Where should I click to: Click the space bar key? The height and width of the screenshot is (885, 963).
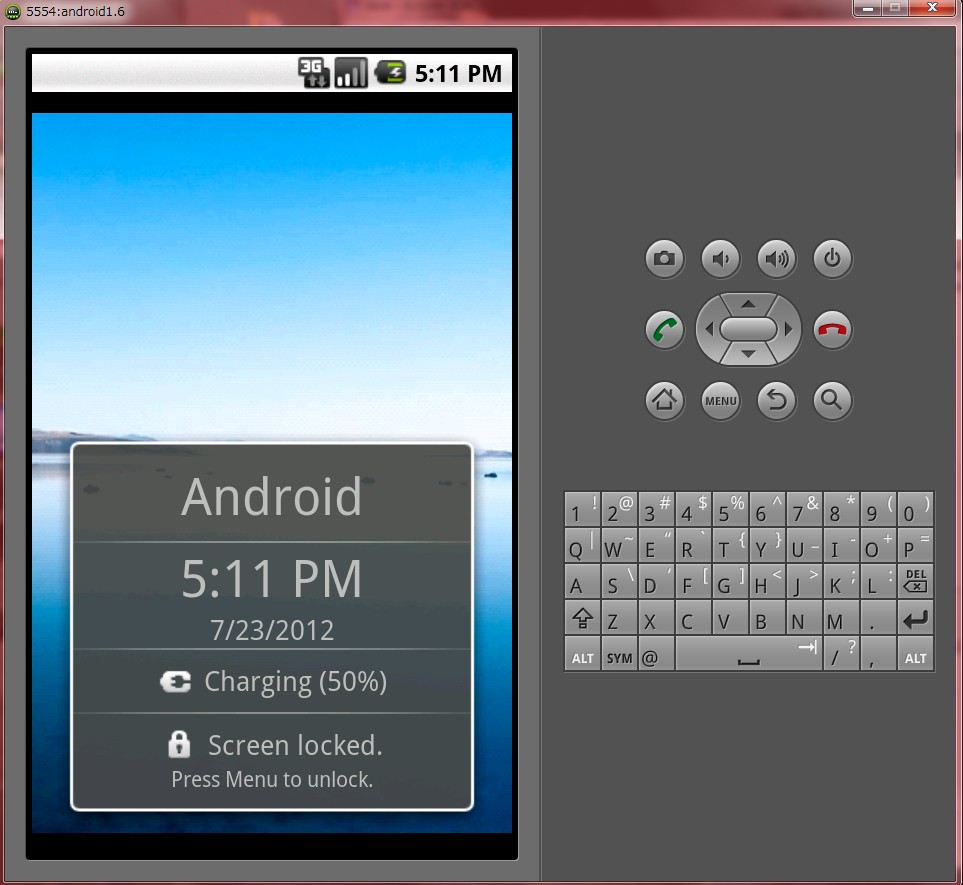[x=749, y=653]
